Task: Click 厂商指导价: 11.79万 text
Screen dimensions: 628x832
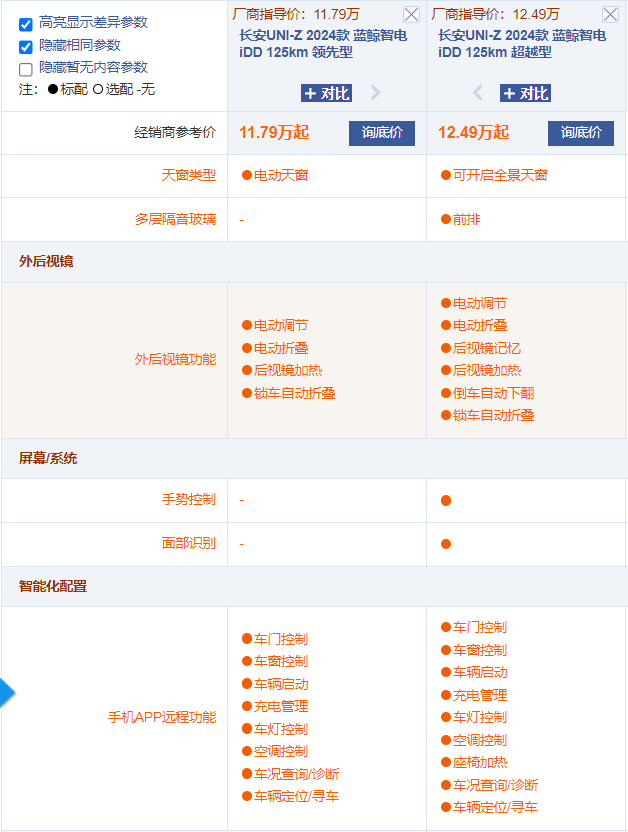Action: click(x=296, y=14)
